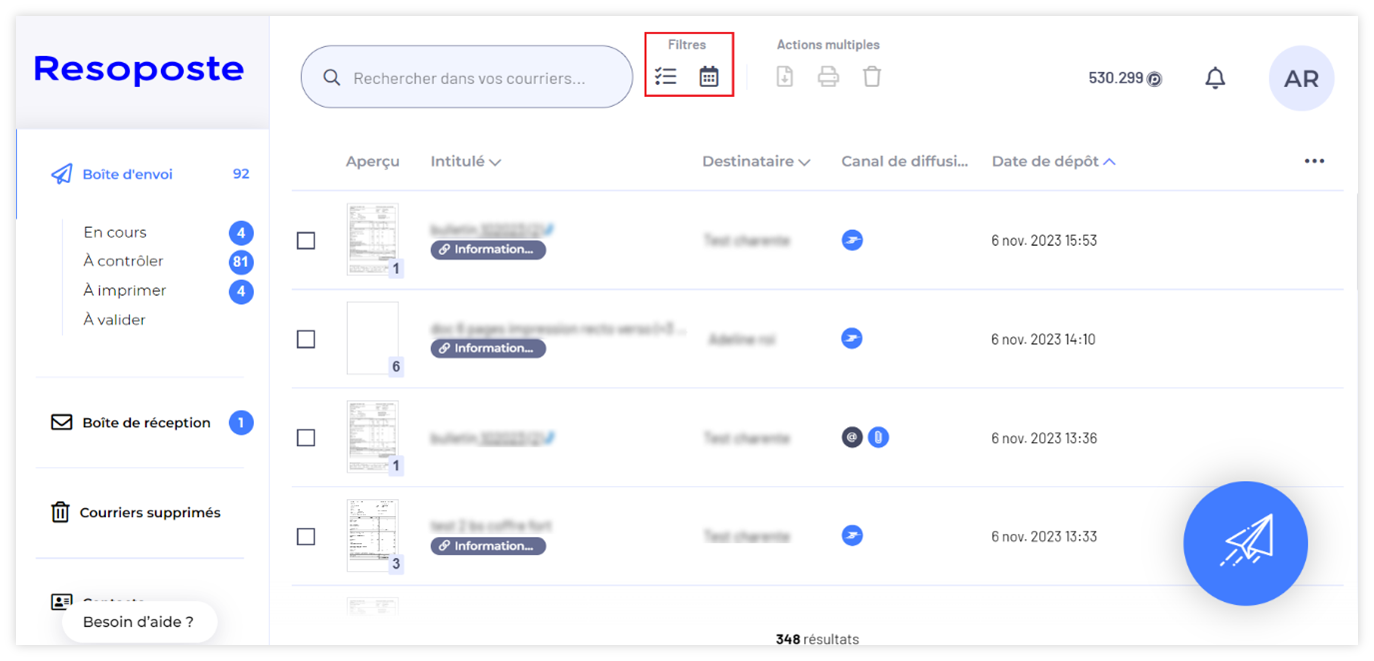This screenshot has width=1374, height=661.
Task: Click the postal channel icon in 13:33 row
Action: 852,536
